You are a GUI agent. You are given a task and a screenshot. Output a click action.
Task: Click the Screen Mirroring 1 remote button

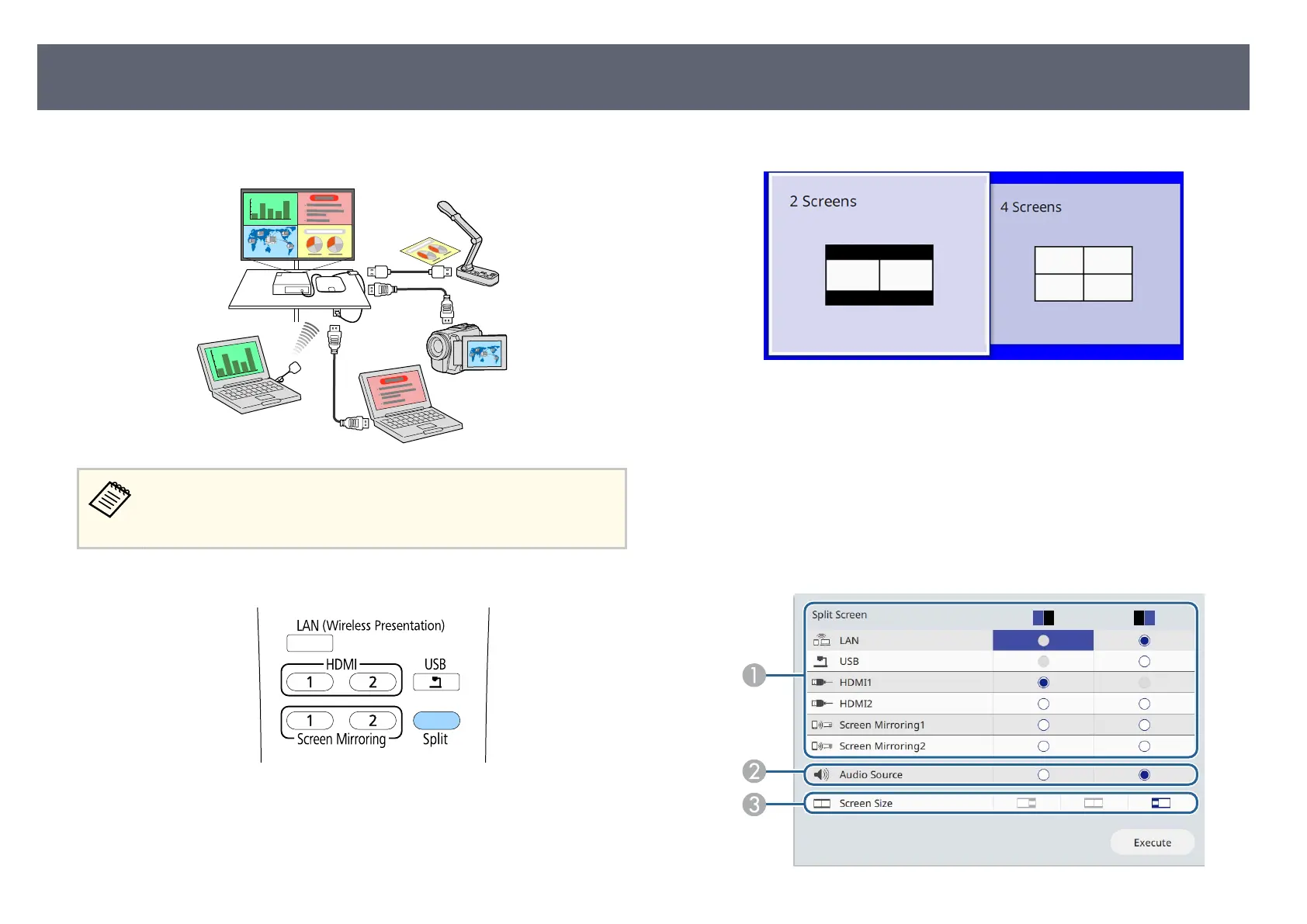[310, 721]
